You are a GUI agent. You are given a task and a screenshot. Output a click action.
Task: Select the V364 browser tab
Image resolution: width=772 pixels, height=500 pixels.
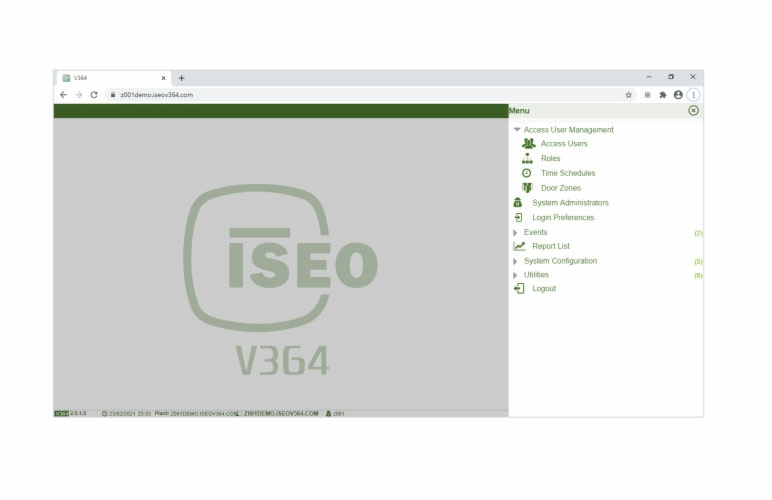pyautogui.click(x=114, y=78)
